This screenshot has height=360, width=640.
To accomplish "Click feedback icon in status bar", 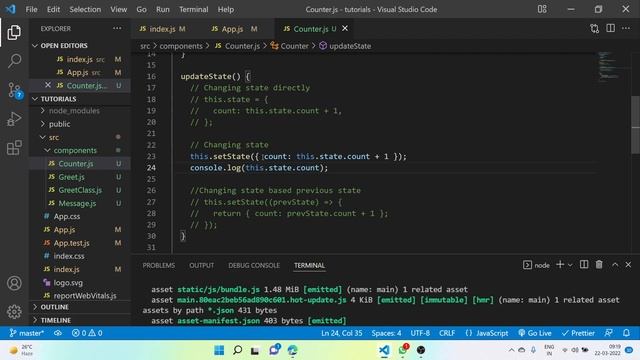I will 609,333.
